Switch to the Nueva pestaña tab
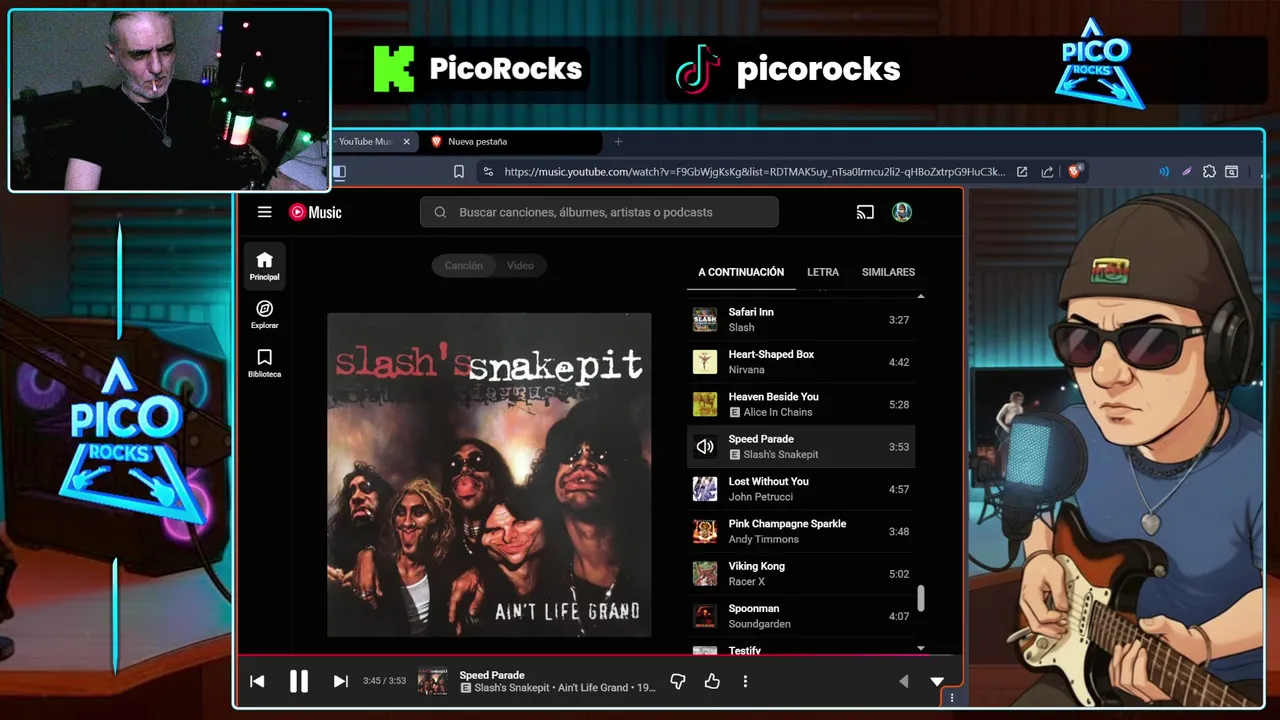1280x720 pixels. pyautogui.click(x=510, y=142)
